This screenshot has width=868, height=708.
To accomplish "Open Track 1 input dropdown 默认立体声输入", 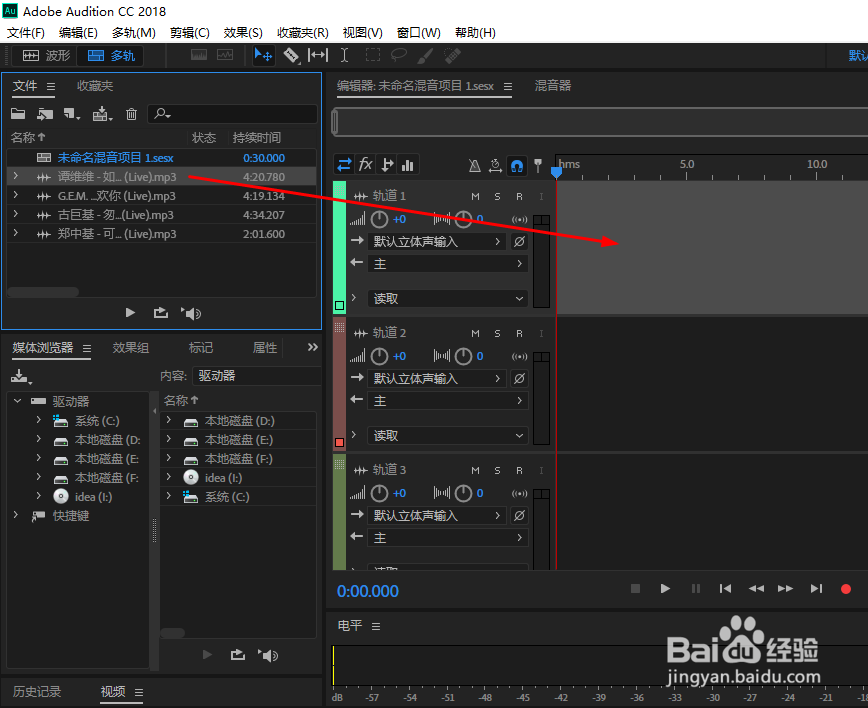I will pos(436,241).
